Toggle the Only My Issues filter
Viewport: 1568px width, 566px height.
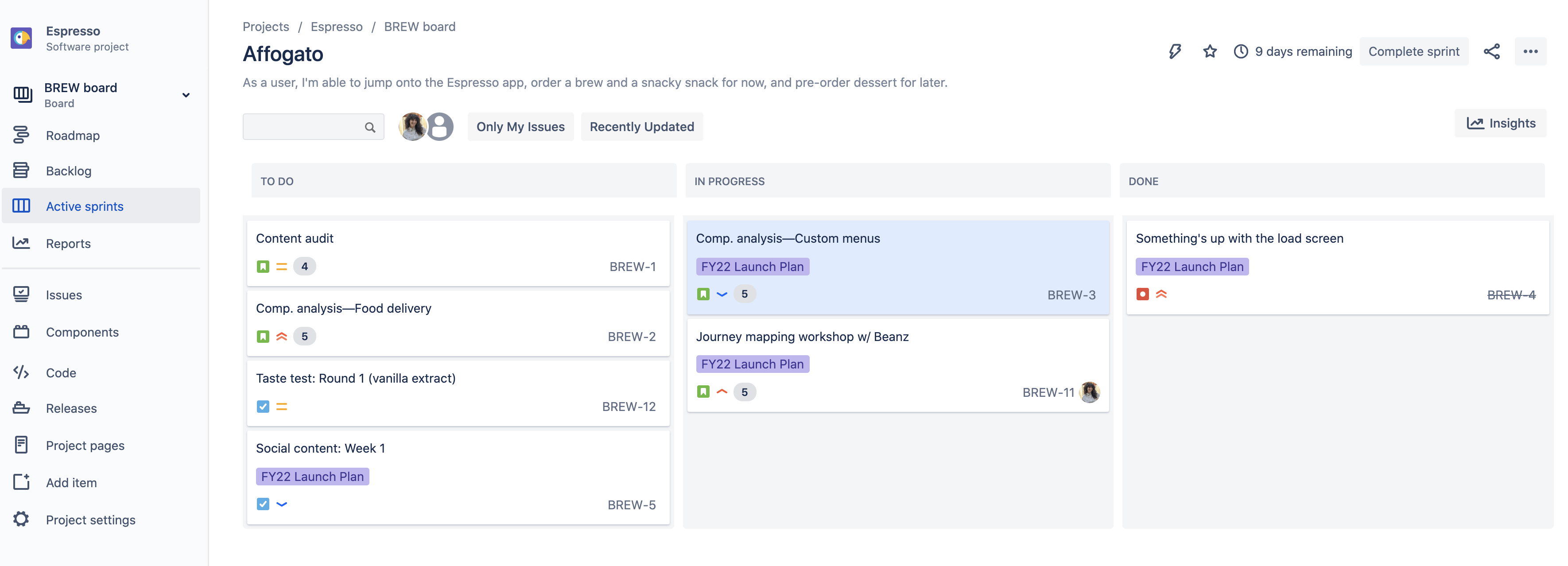[520, 126]
